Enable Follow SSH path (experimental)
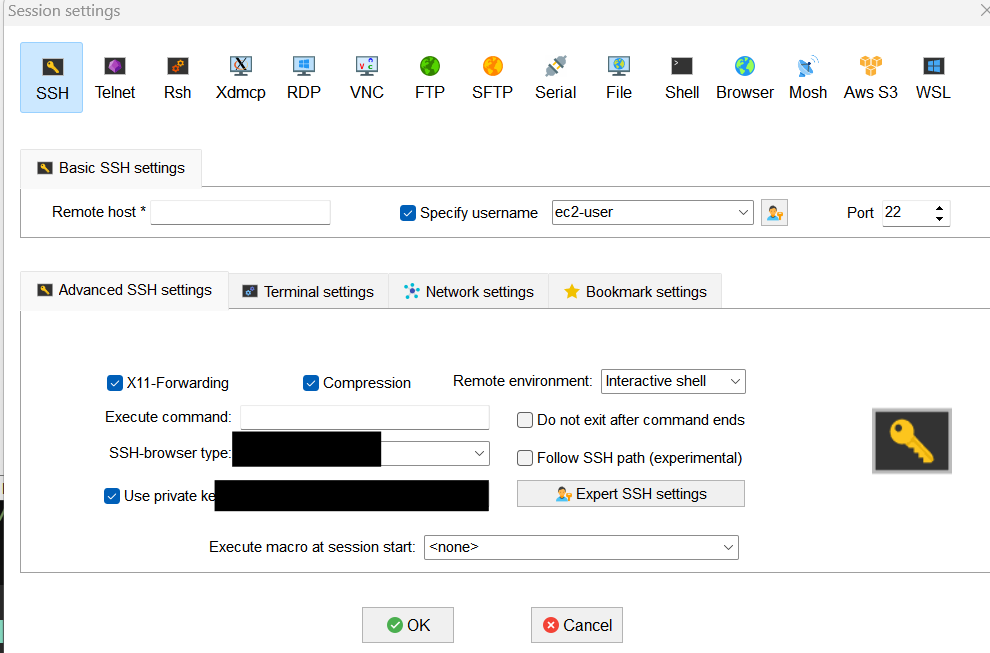Viewport: 990px width, 653px height. pos(525,458)
